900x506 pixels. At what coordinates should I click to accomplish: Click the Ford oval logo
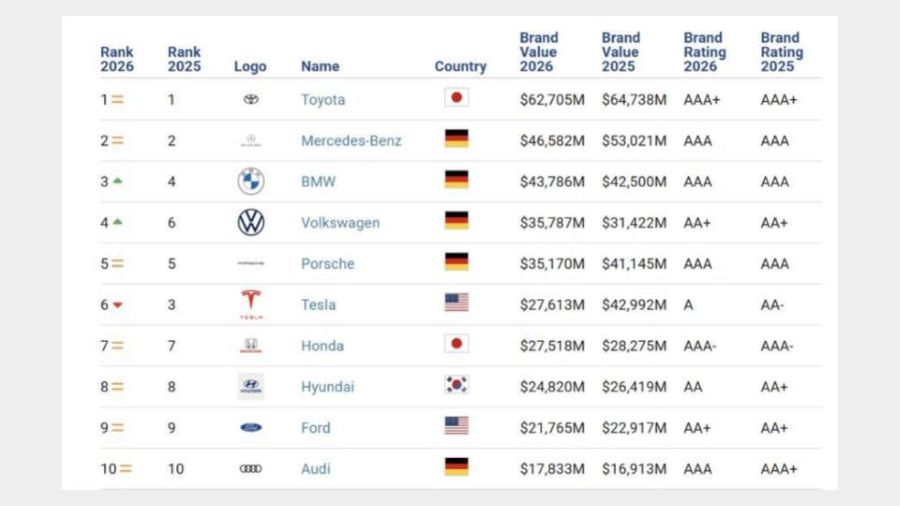(251, 427)
